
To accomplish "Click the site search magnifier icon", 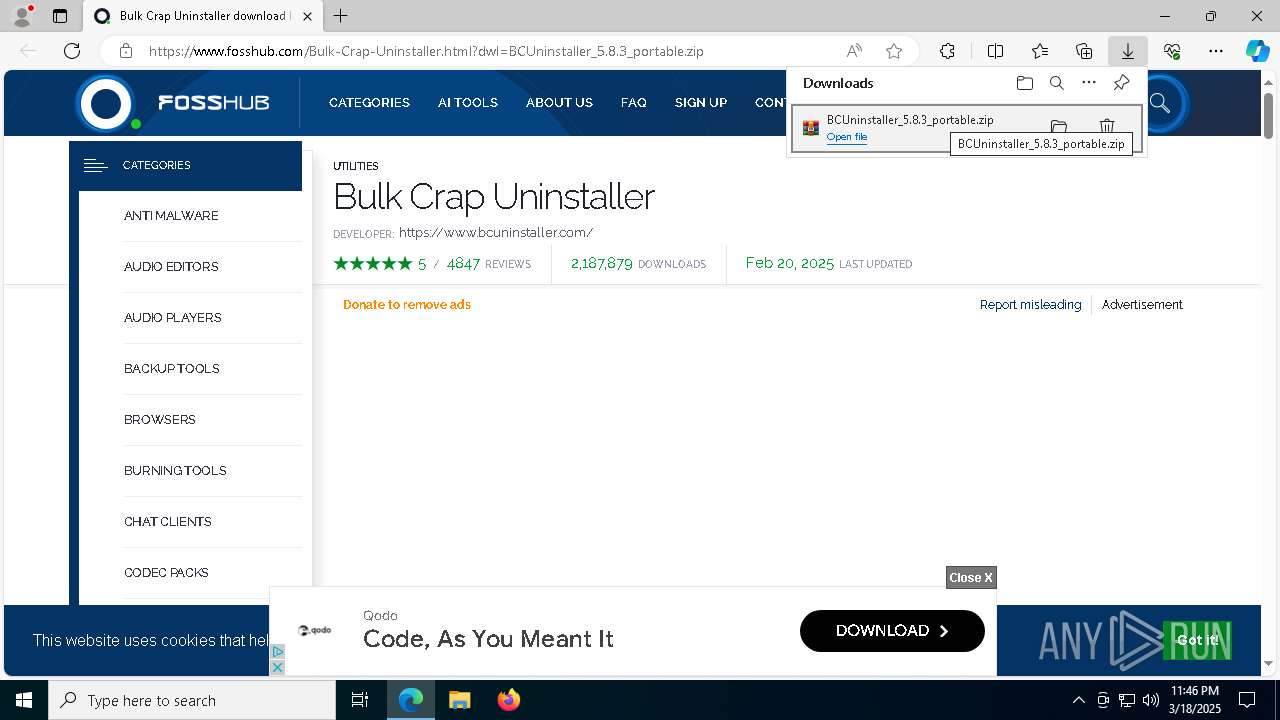I will pos(1160,103).
